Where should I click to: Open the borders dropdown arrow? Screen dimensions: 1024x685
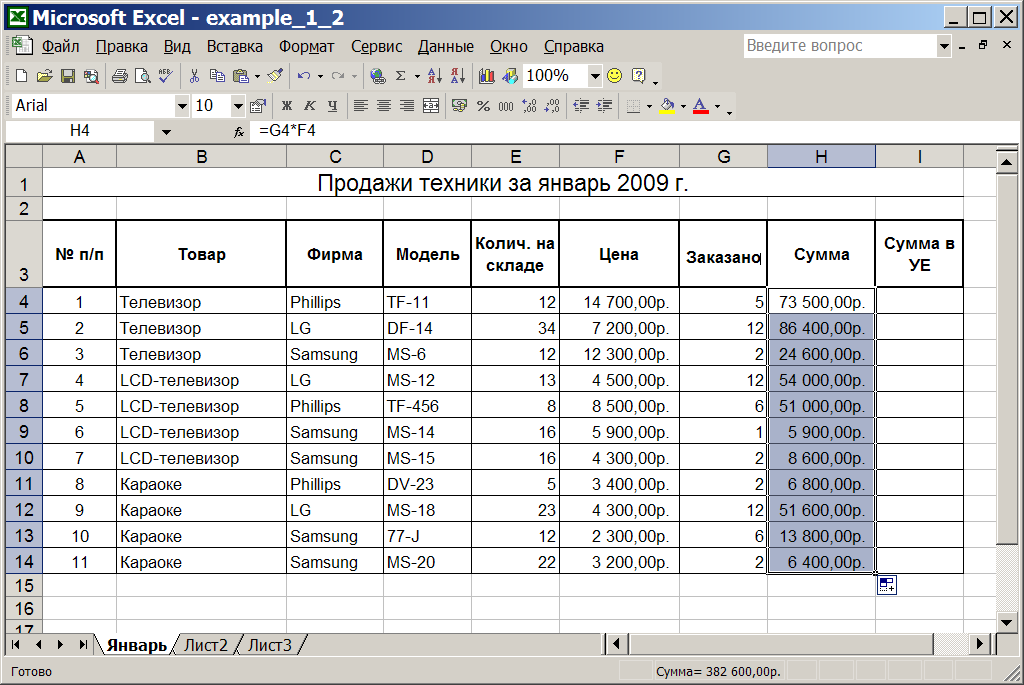(649, 106)
